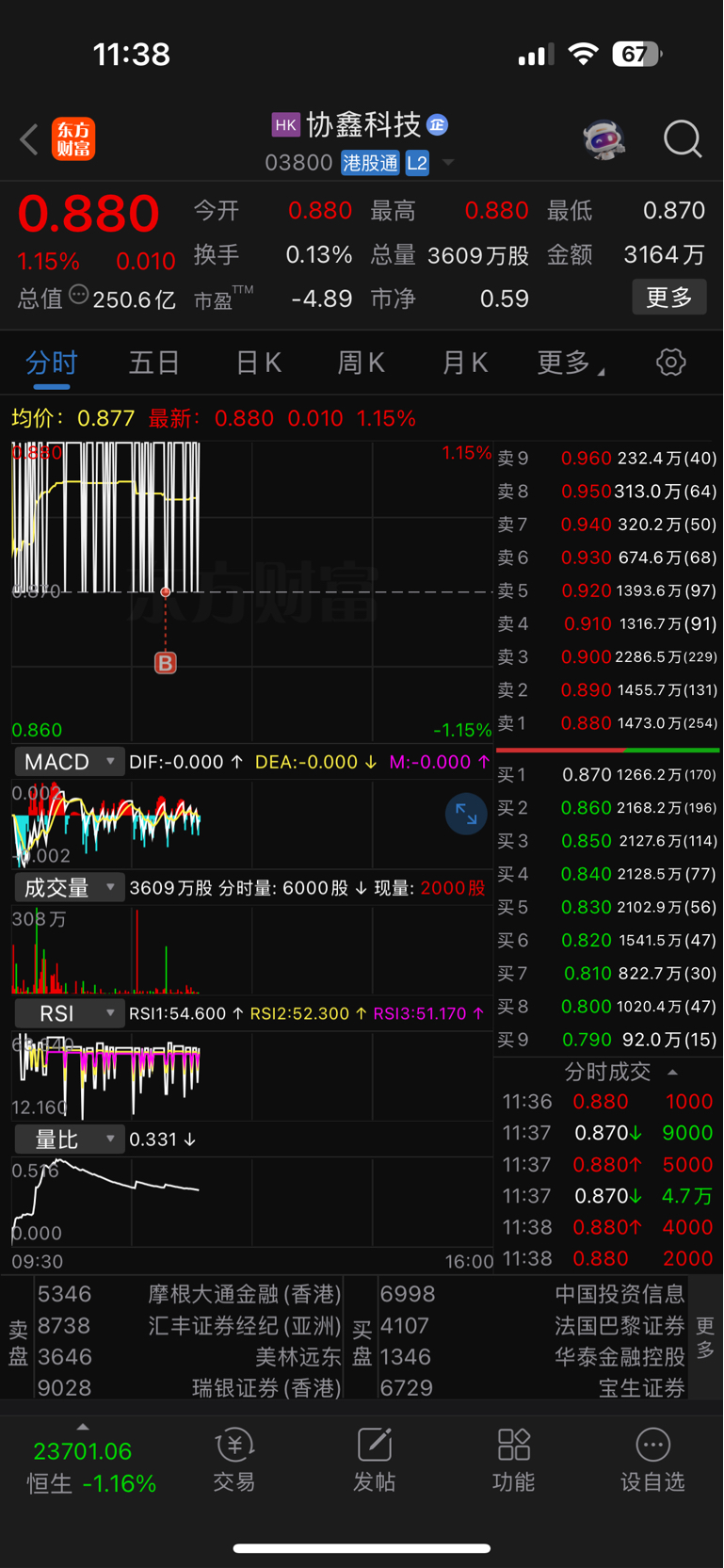The width and height of the screenshot is (724, 1568).
Task: Tap the search magnifier icon
Action: (x=683, y=139)
